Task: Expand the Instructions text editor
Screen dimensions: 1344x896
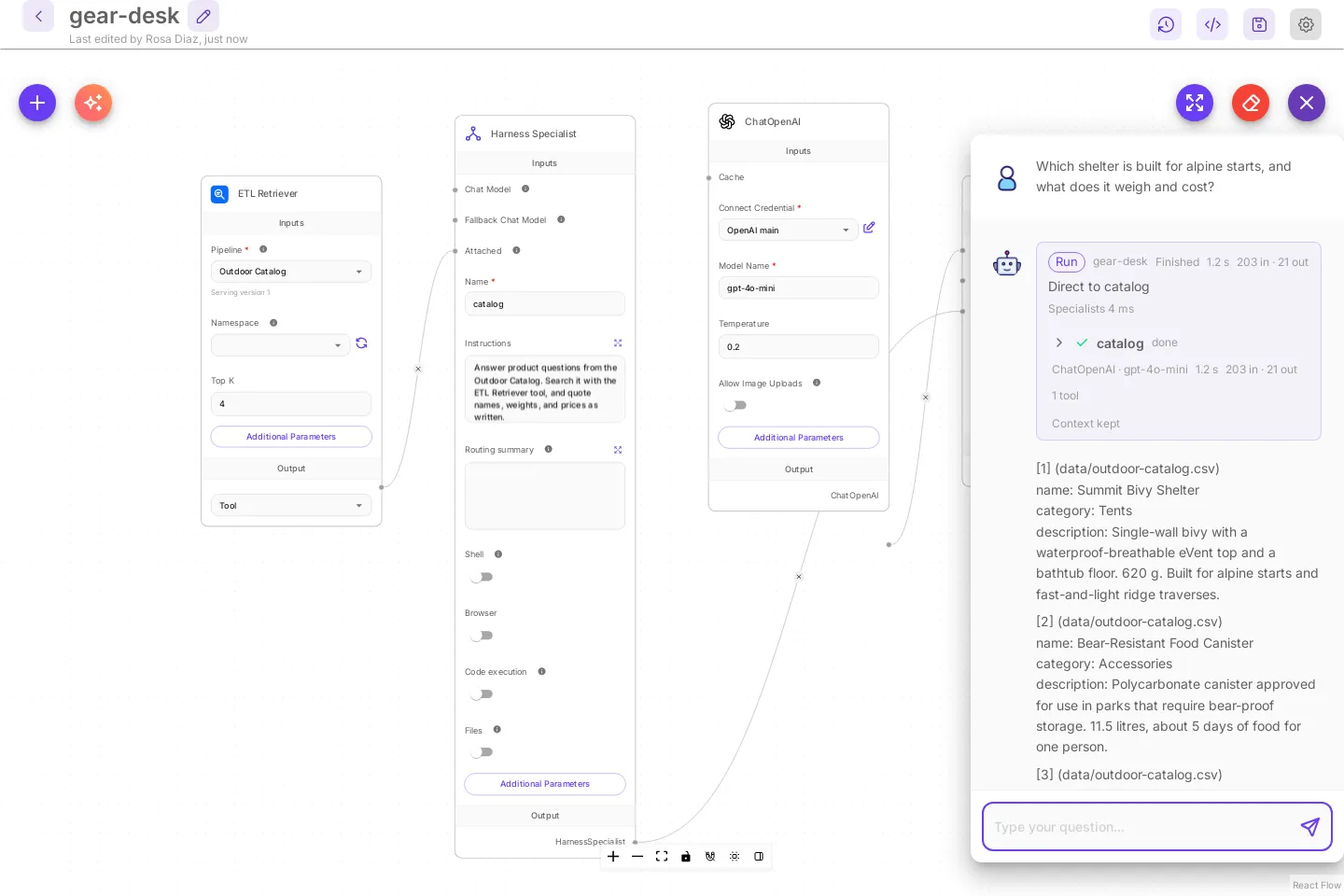Action: pyautogui.click(x=618, y=343)
